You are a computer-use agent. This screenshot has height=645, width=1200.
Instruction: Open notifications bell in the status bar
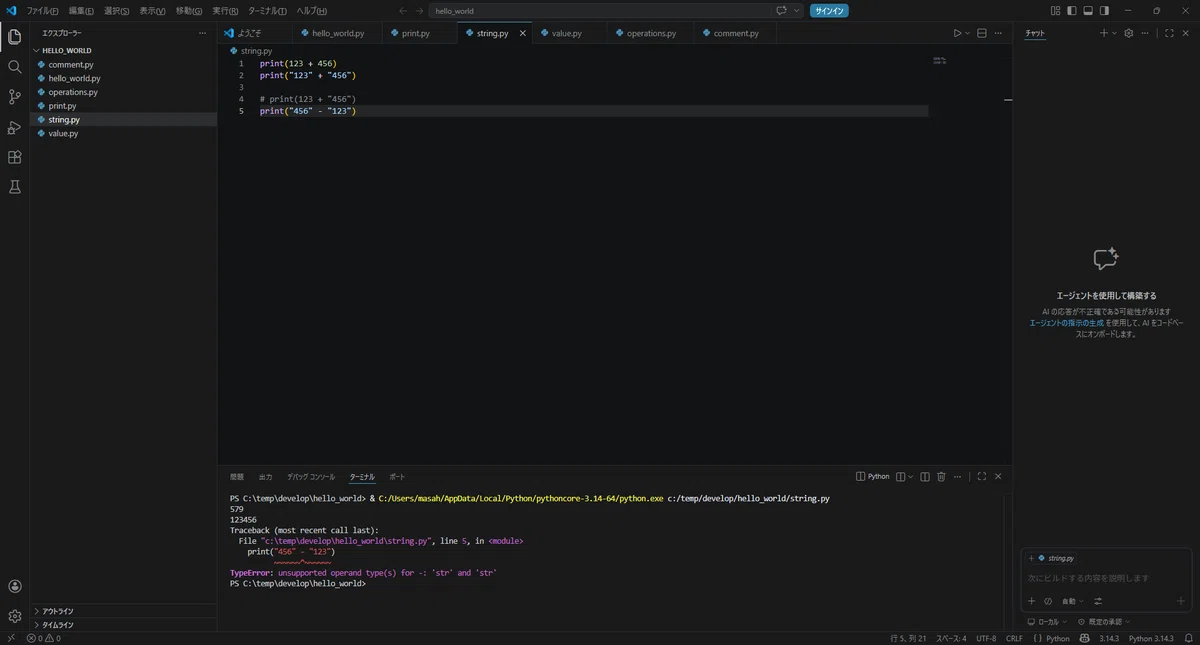[1187, 638]
